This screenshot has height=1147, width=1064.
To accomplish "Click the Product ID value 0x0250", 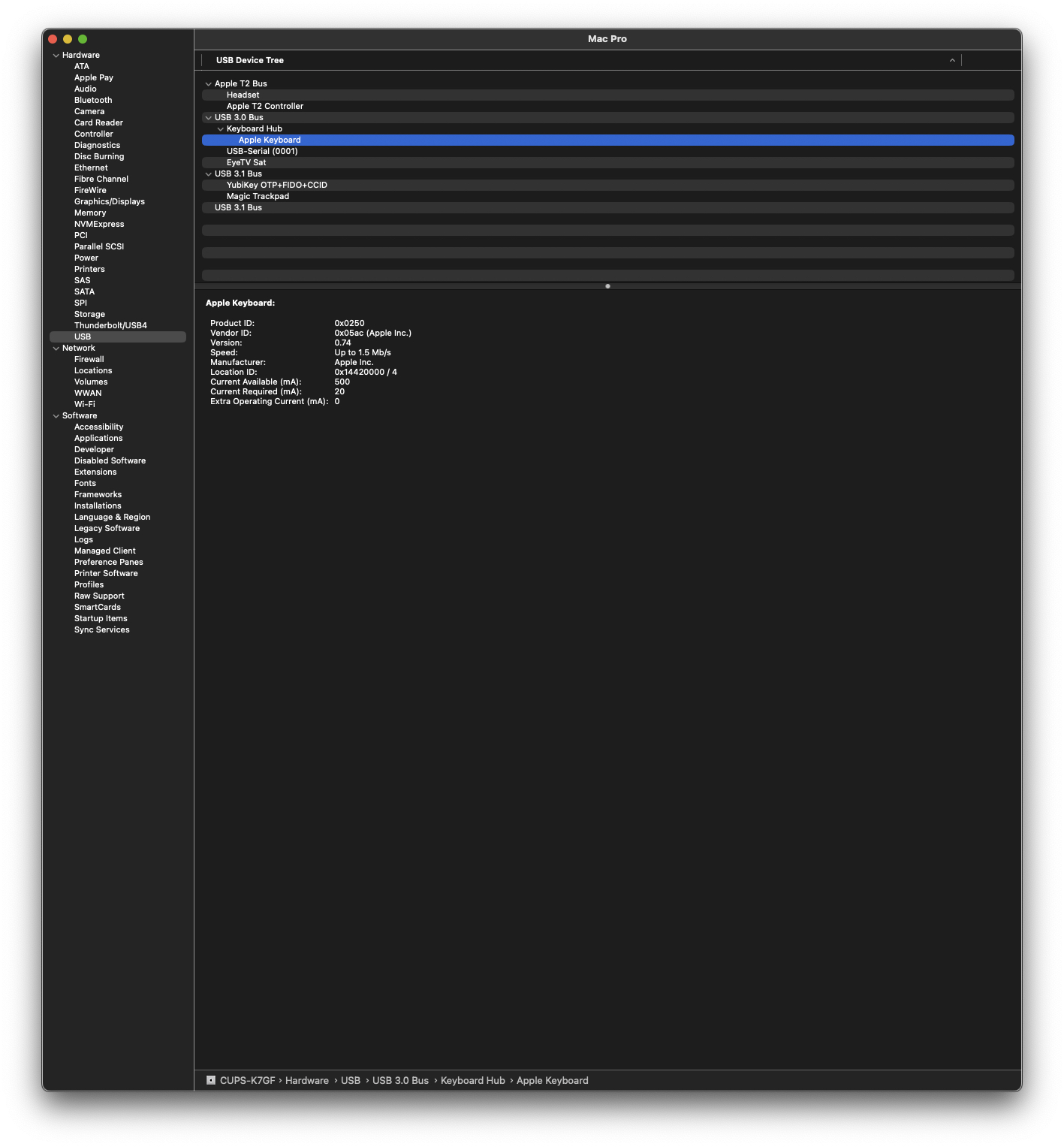I will (x=349, y=324).
